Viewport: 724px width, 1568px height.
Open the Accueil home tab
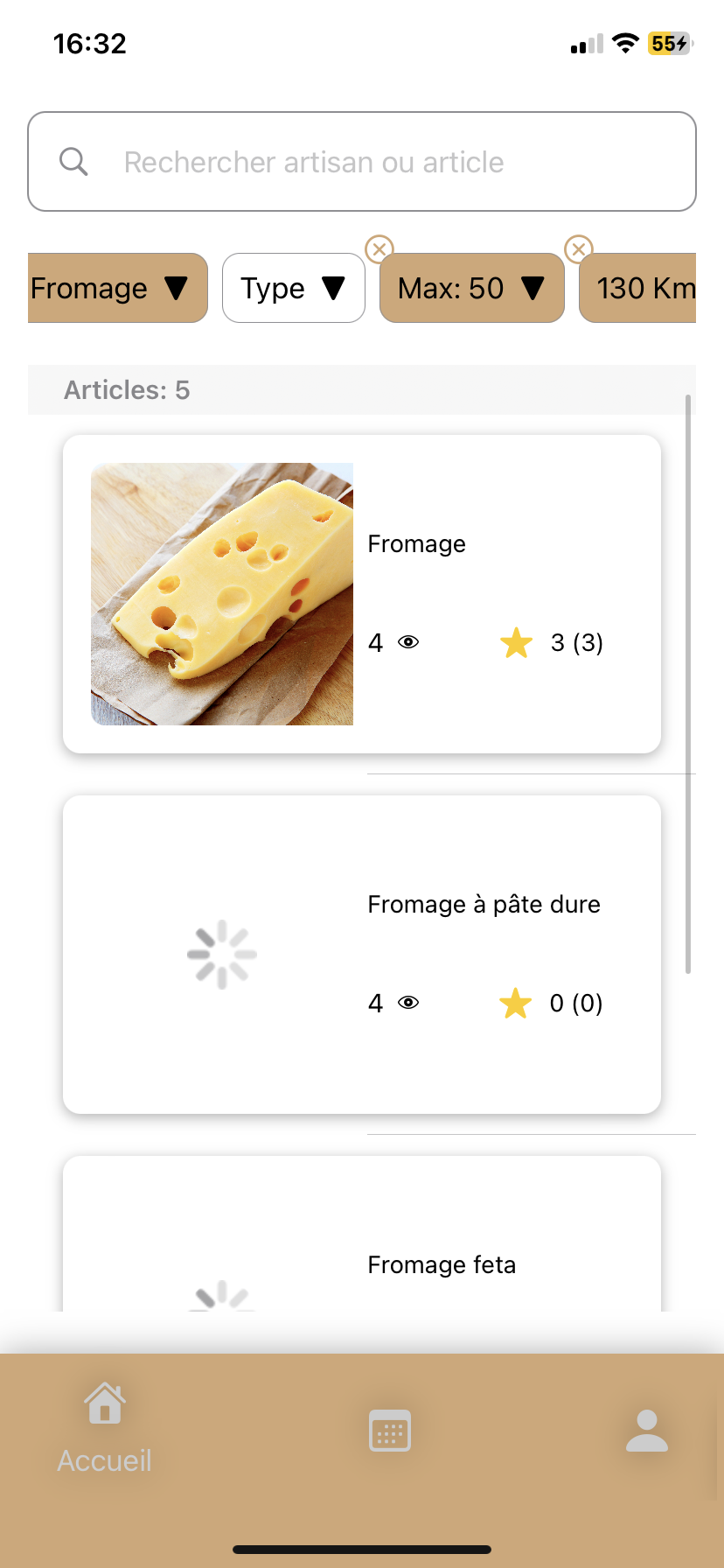click(105, 1428)
